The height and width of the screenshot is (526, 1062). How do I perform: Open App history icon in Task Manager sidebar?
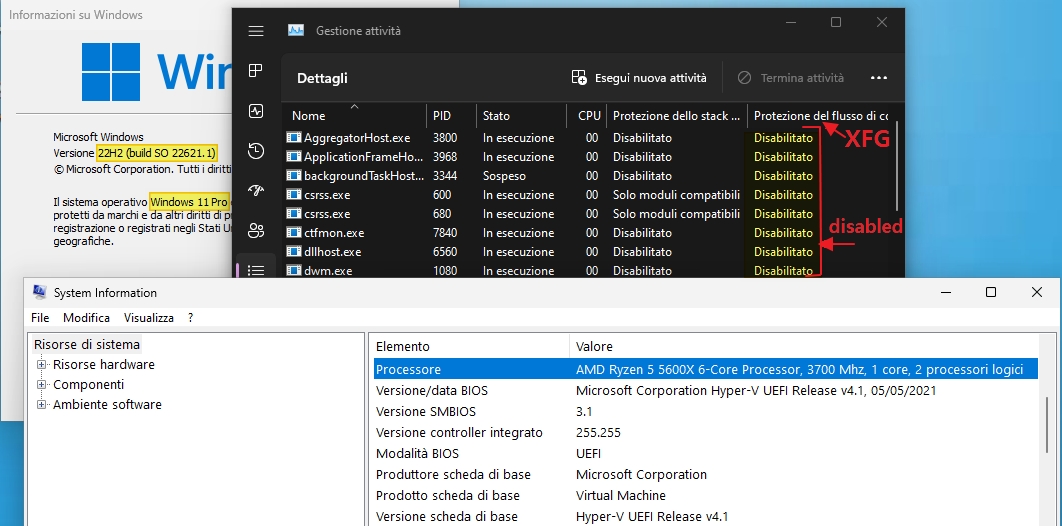(255, 151)
